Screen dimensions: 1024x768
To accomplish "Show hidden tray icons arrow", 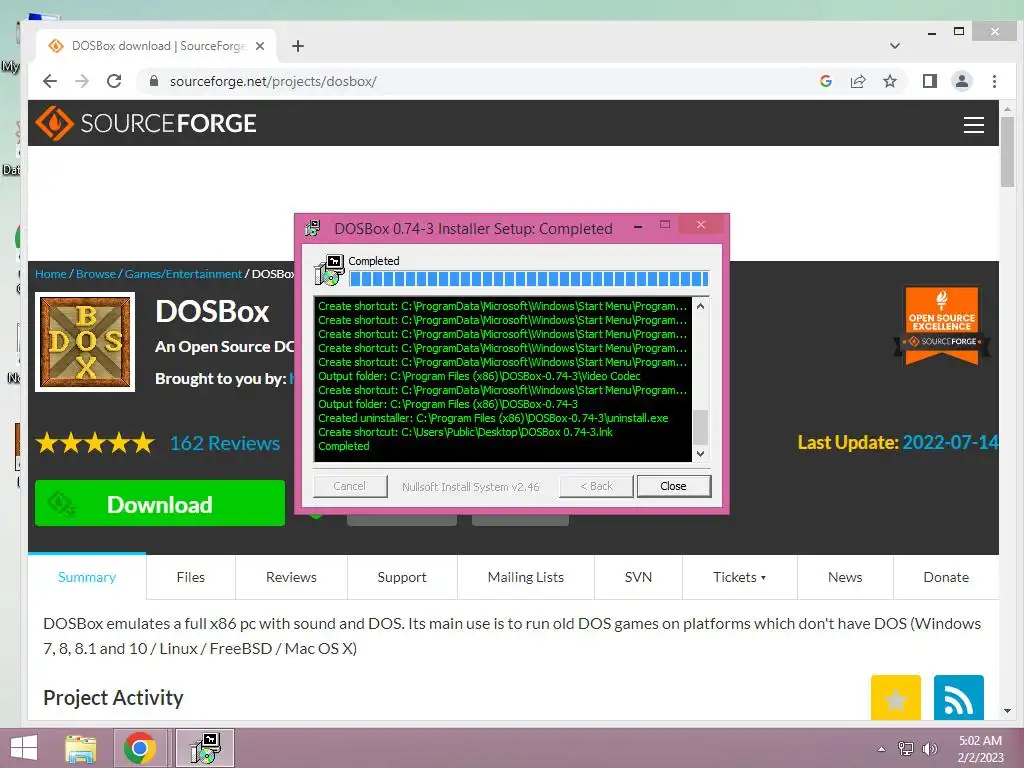I will point(881,749).
